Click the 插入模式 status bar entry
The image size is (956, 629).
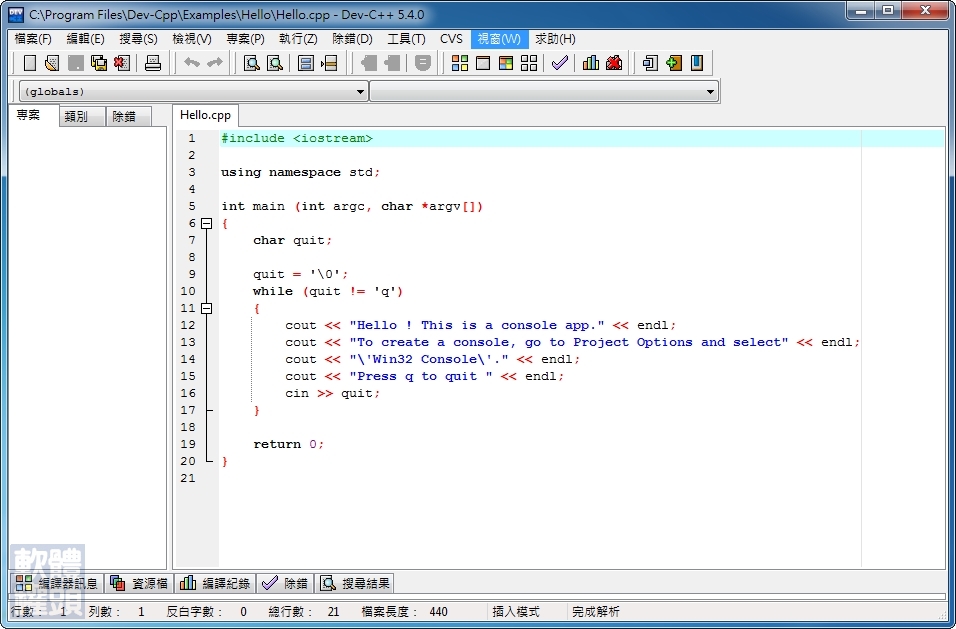(x=516, y=611)
